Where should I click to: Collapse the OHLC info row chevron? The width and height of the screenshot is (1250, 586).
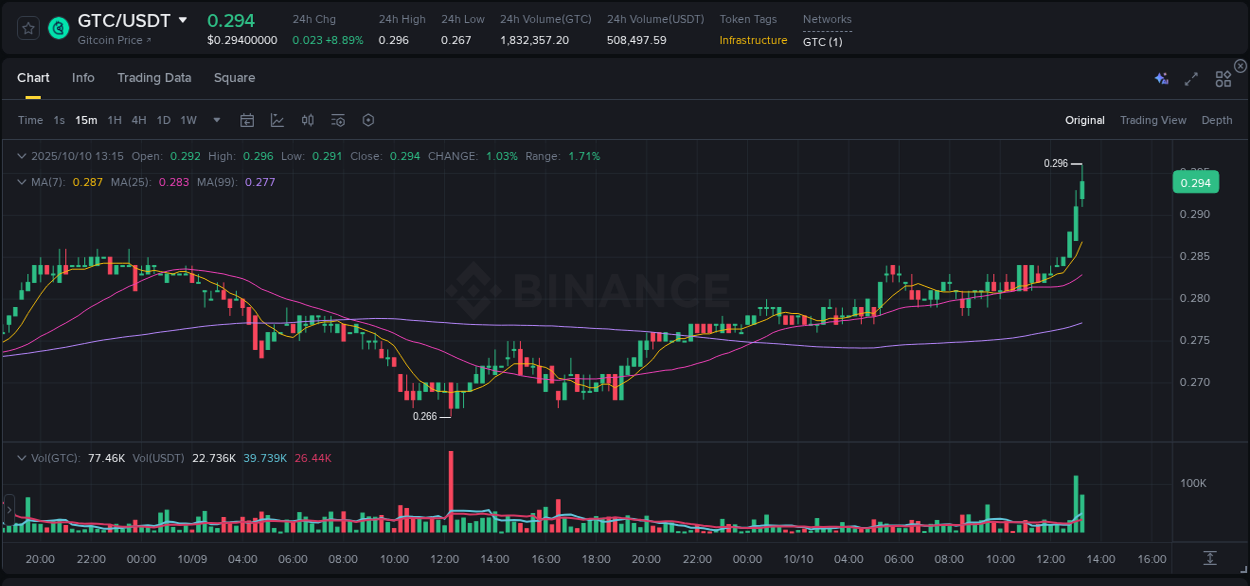pyautogui.click(x=21, y=156)
